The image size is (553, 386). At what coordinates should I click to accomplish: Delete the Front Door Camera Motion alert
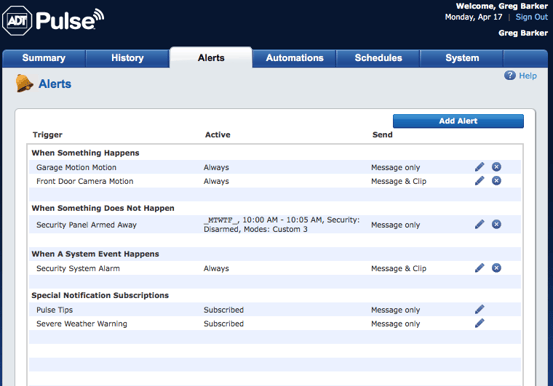496,181
